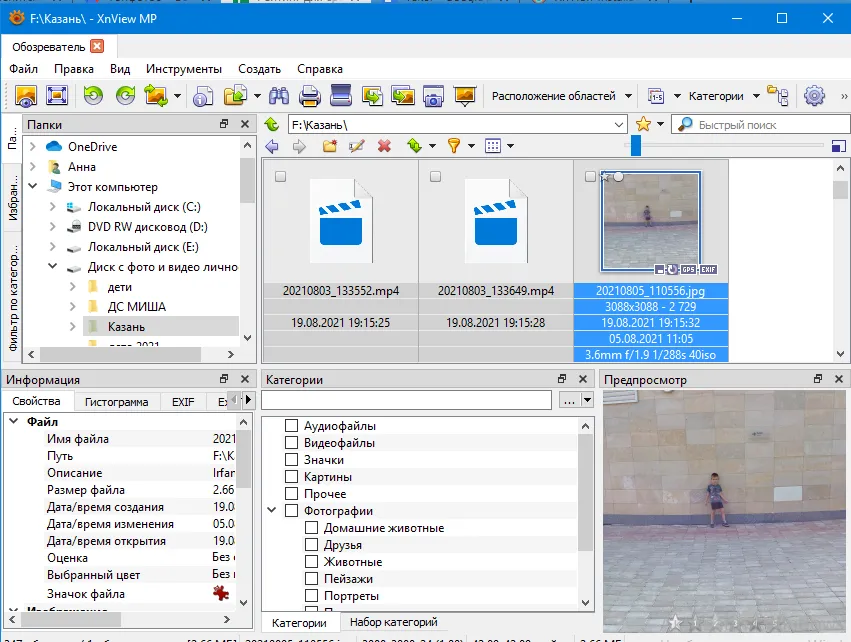Start the slideshow tool
The image size is (851, 642).
pyautogui.click(x=465, y=96)
